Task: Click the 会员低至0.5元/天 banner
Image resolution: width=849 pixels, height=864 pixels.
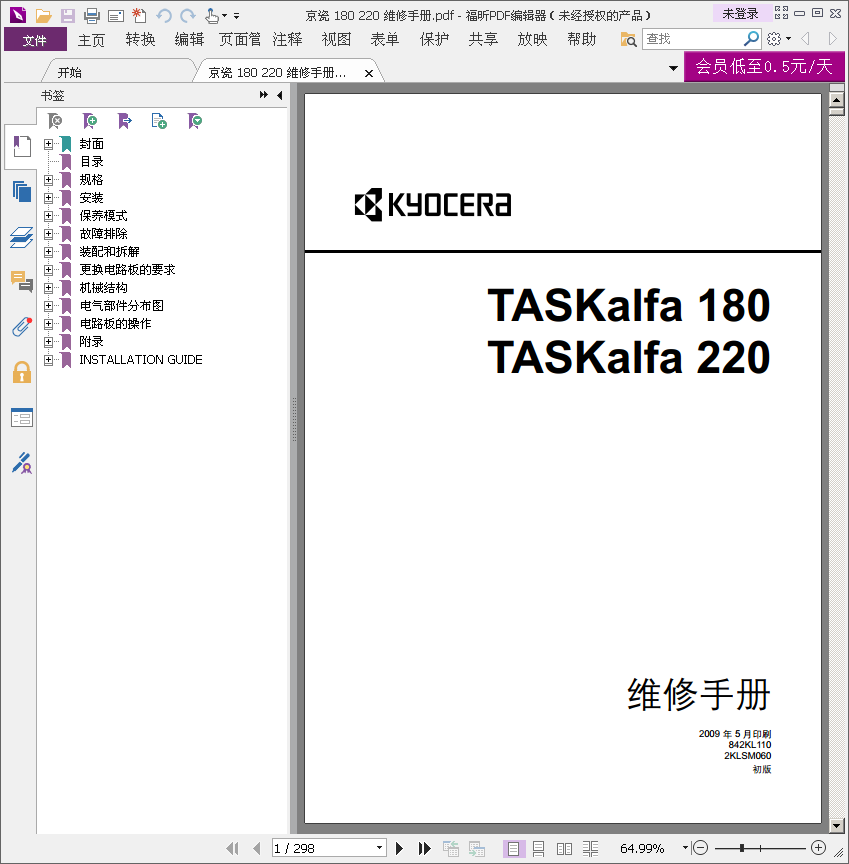Action: pyautogui.click(x=764, y=67)
